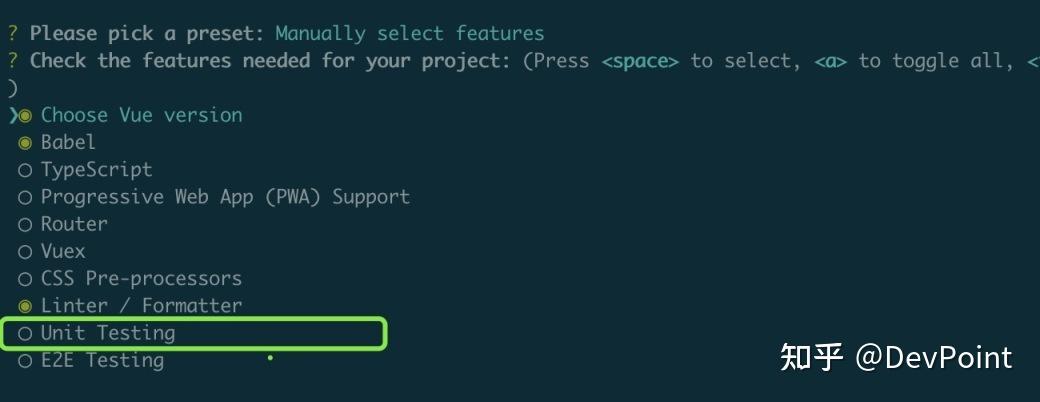
Task: Check the CSS Pre-processors circle
Action: coord(25,278)
